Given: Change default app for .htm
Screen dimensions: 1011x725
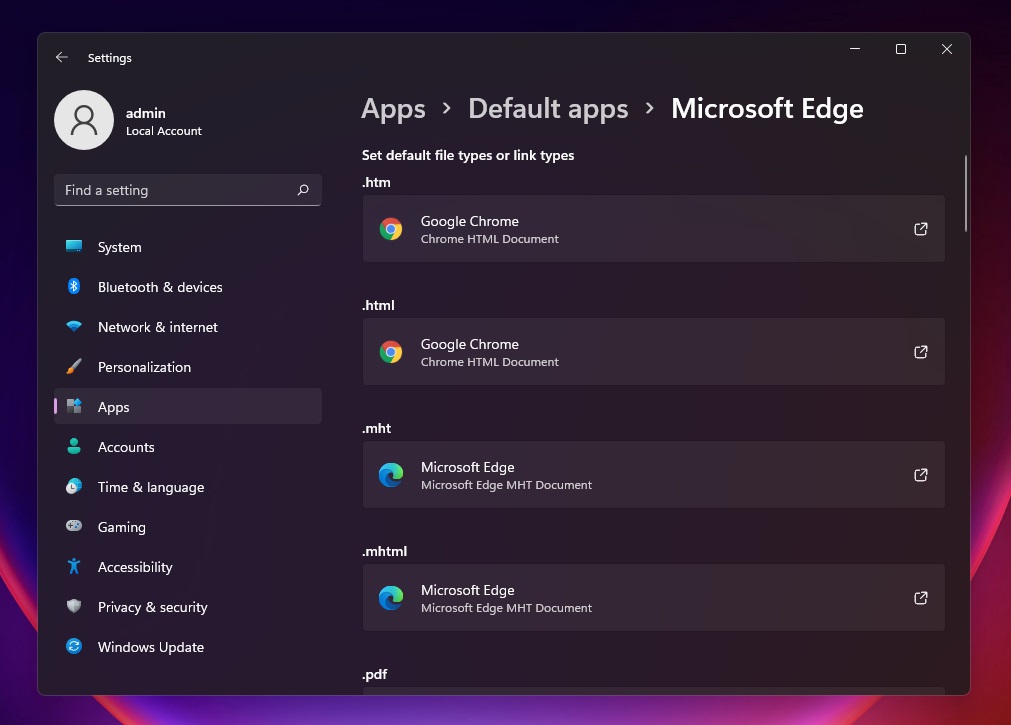Looking at the screenshot, I should 654,229.
